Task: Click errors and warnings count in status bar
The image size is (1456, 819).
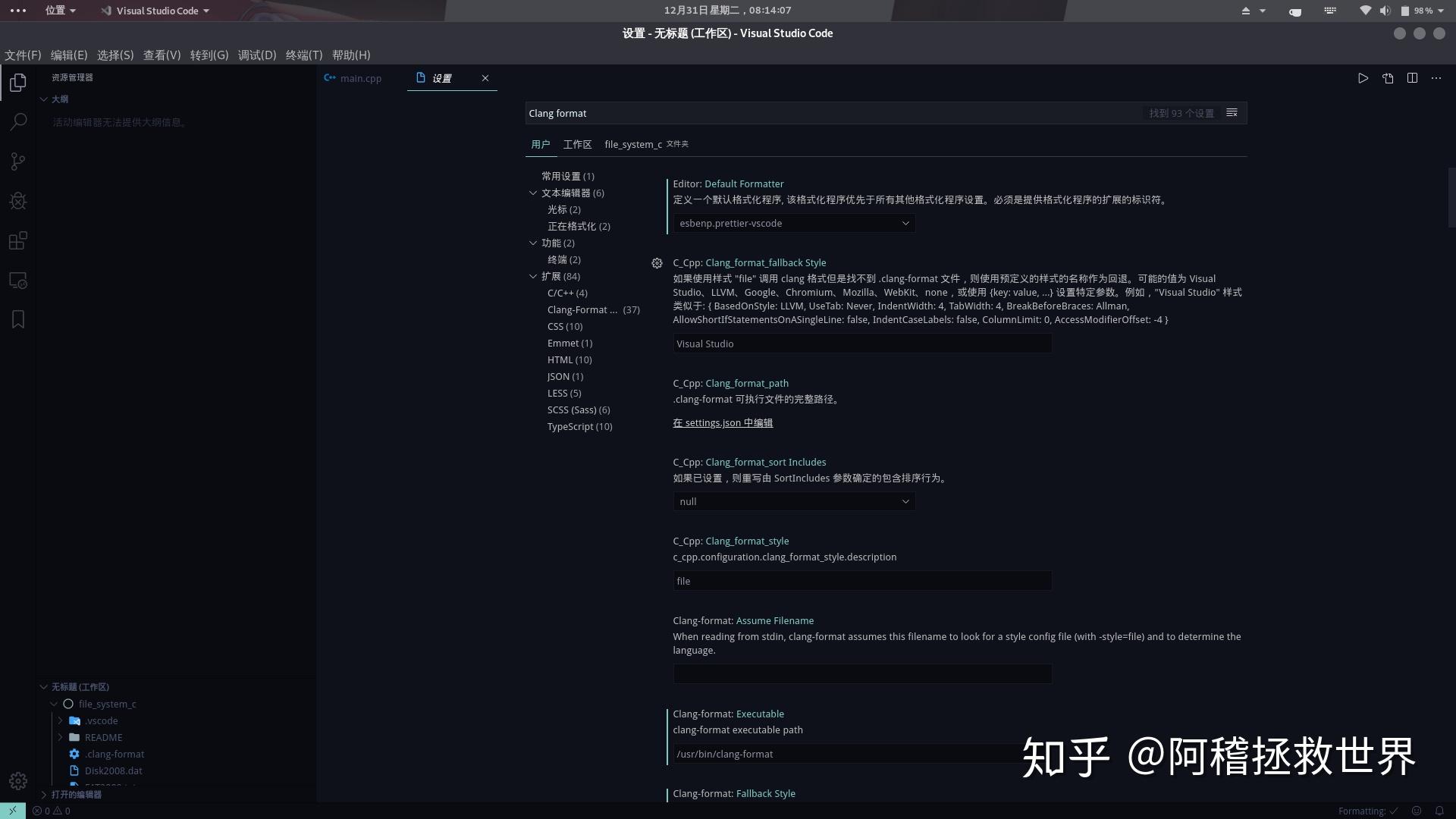Action: [x=52, y=811]
